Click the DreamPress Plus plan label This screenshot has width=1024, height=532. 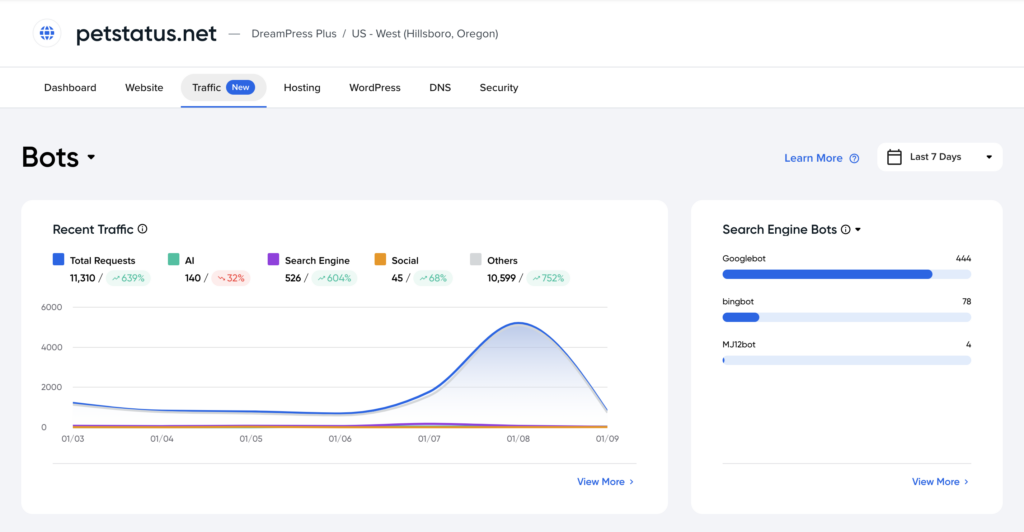pyautogui.click(x=294, y=33)
